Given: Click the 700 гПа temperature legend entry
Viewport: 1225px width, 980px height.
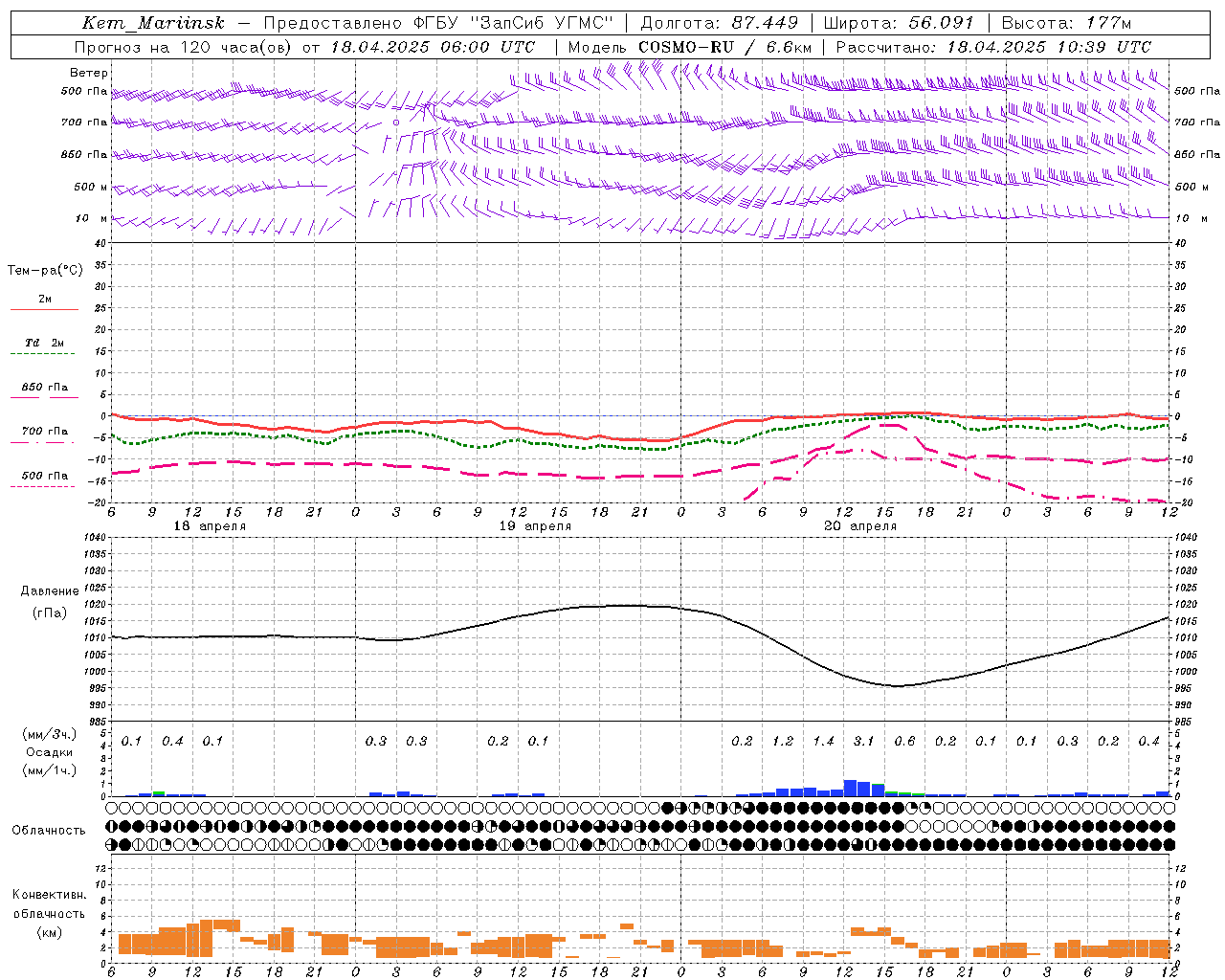Looking at the screenshot, I should click(x=45, y=431).
